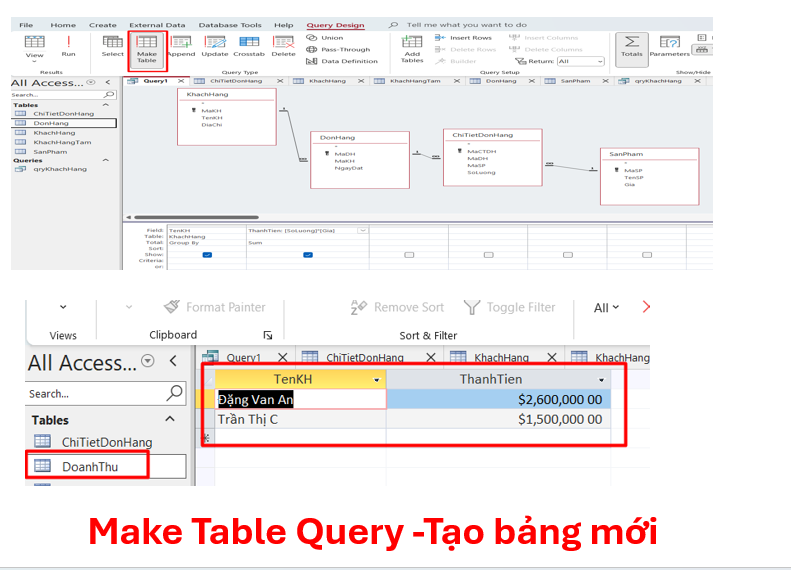This screenshot has width=791, height=570.
Task: Switch to the Home ribbon tab
Action: pos(63,25)
